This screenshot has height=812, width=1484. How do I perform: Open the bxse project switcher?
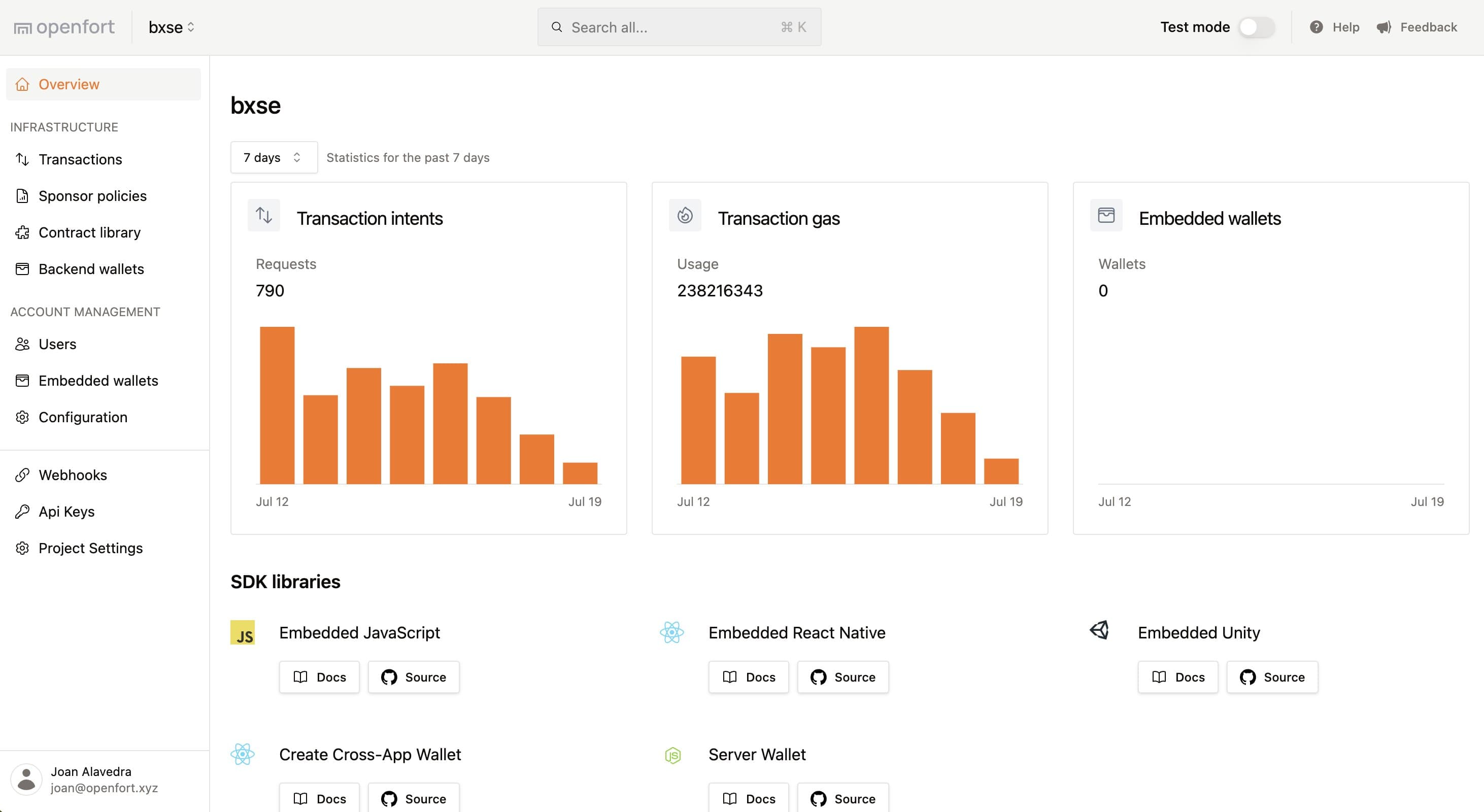pyautogui.click(x=171, y=27)
